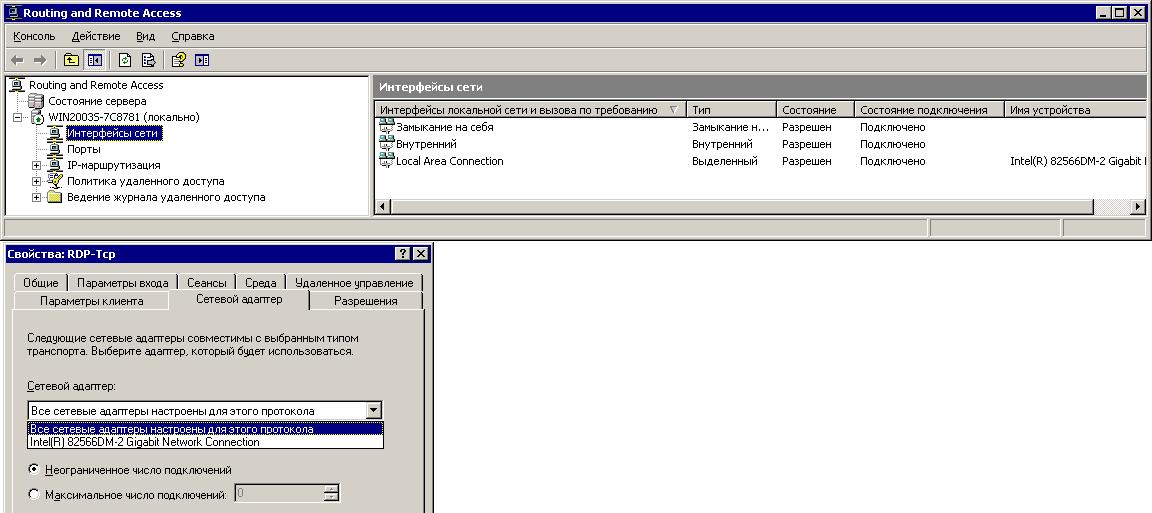The height and width of the screenshot is (513, 1152).
Task: Switch to the Параметры входа tab
Action: tap(123, 282)
